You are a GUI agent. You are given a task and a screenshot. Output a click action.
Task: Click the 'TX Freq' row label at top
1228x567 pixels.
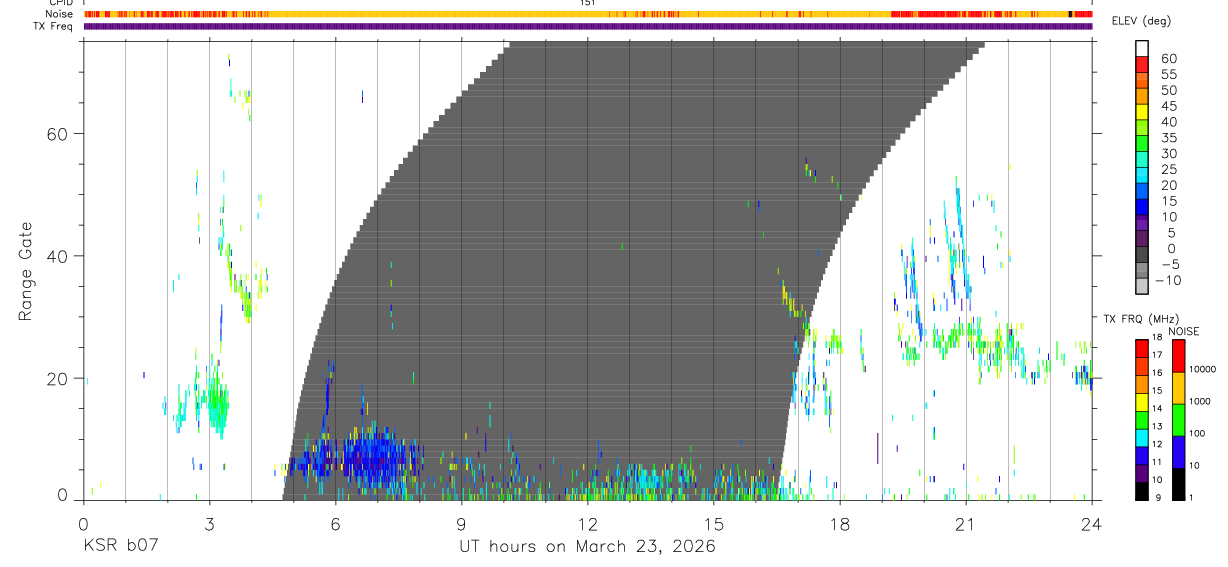54,26
